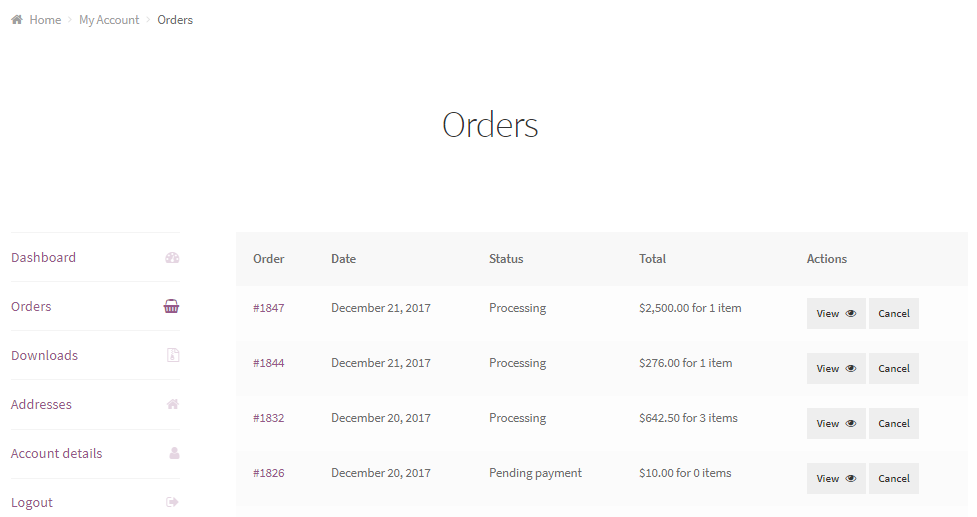Click the Account details user icon
This screenshot has height=517, width=977.
(x=173, y=454)
